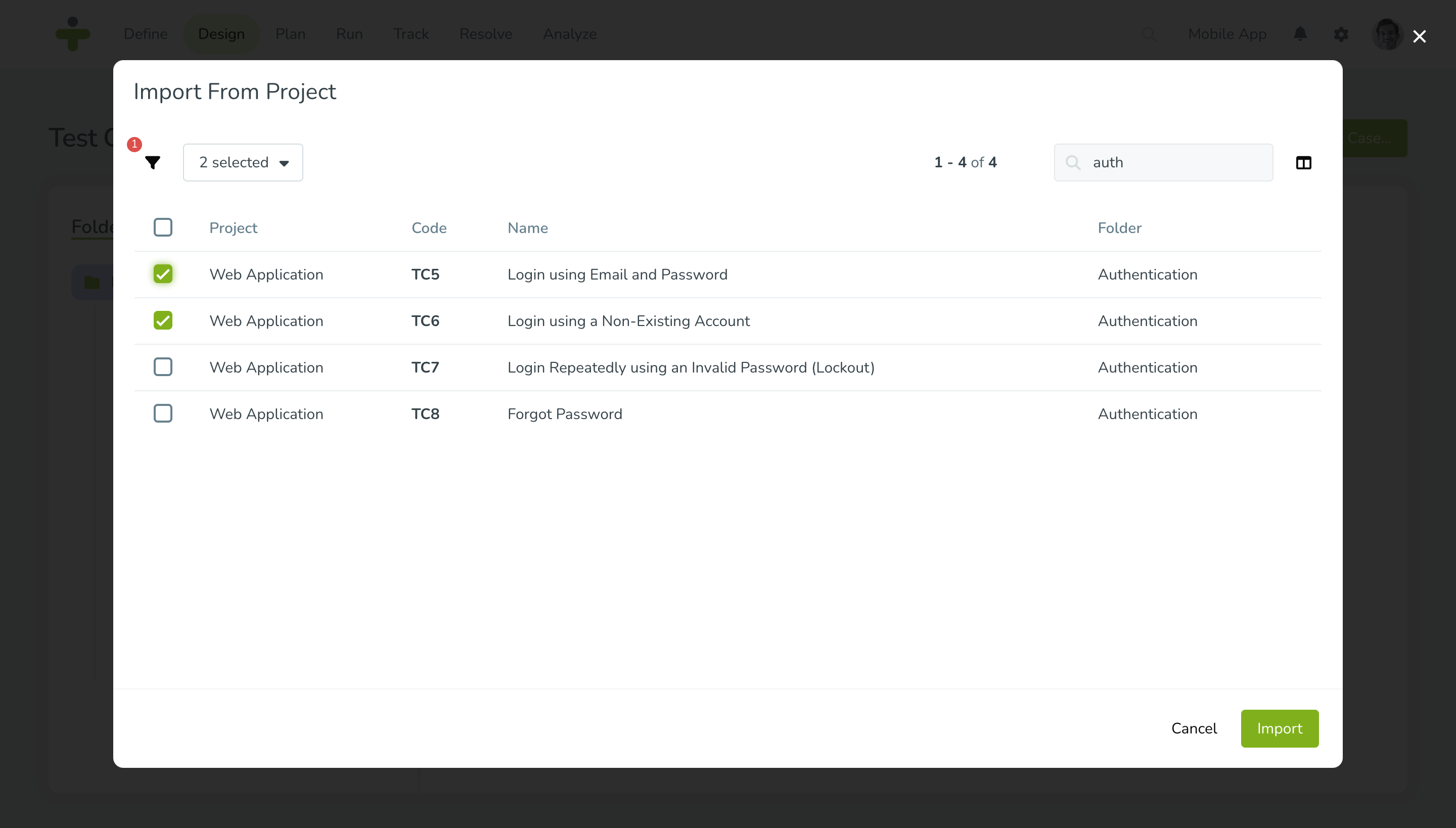Open notifications bell in top bar
Image resolution: width=1456 pixels, height=828 pixels.
[x=1300, y=34]
